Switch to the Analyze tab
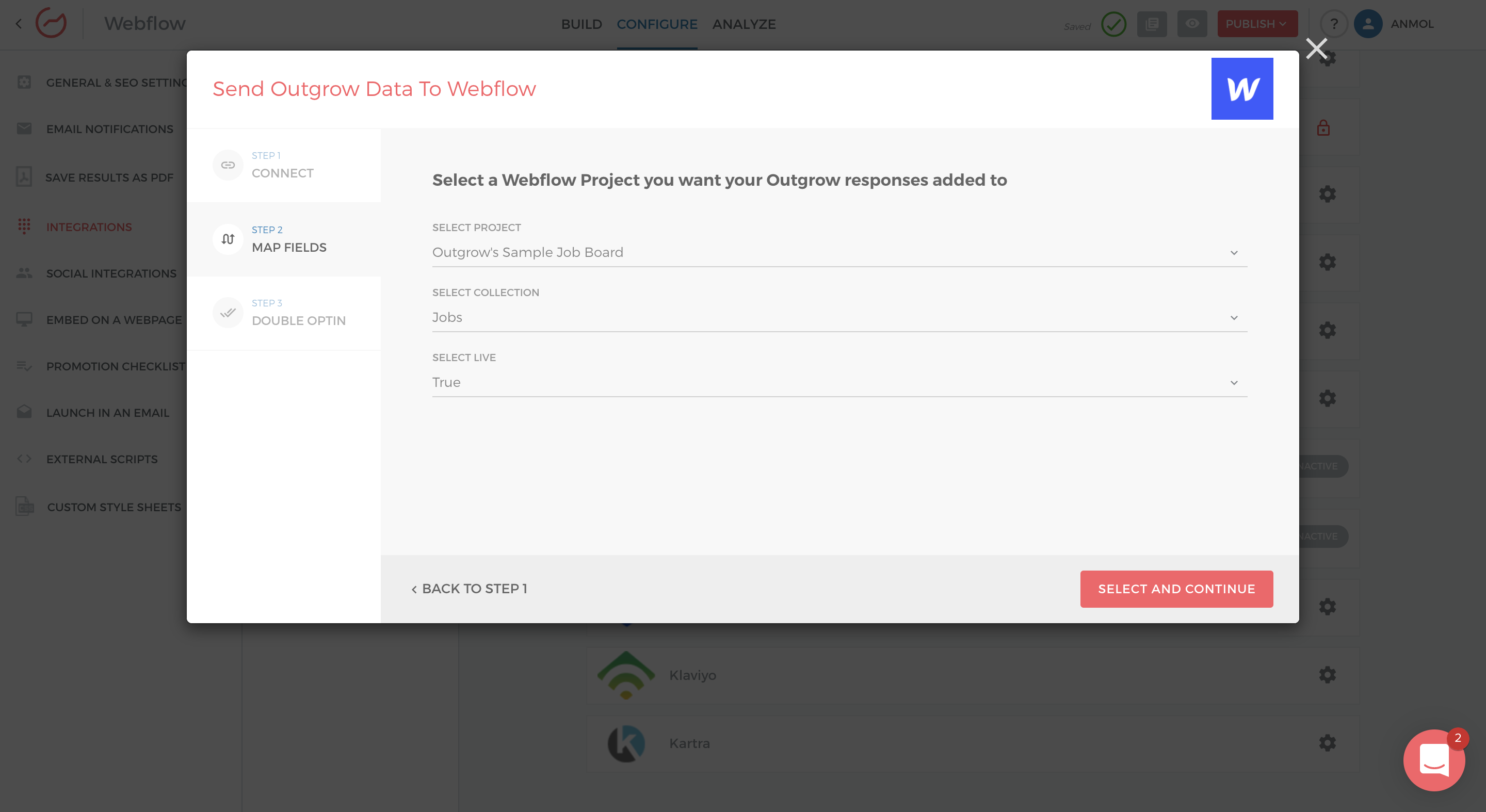Screen dimensions: 1486x812 tap(743, 24)
